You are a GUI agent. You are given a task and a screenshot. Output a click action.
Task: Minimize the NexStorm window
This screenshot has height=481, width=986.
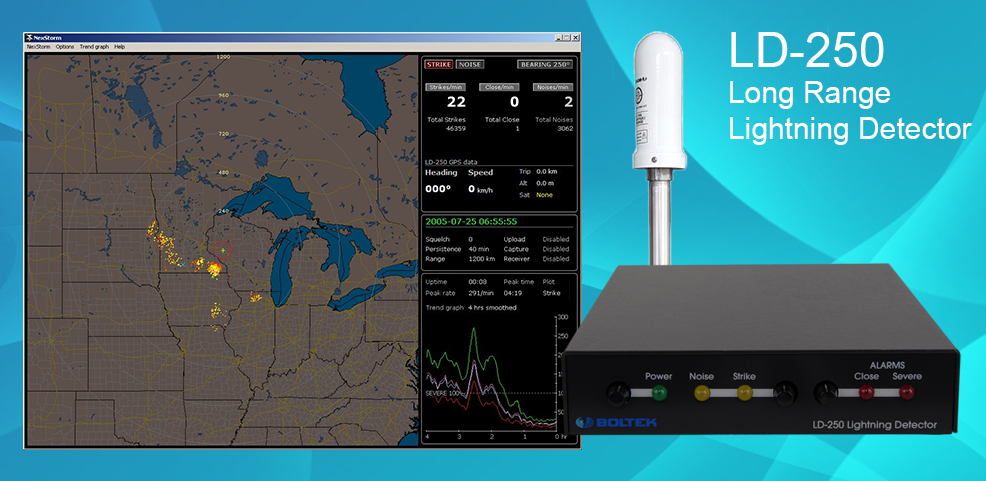click(559, 38)
